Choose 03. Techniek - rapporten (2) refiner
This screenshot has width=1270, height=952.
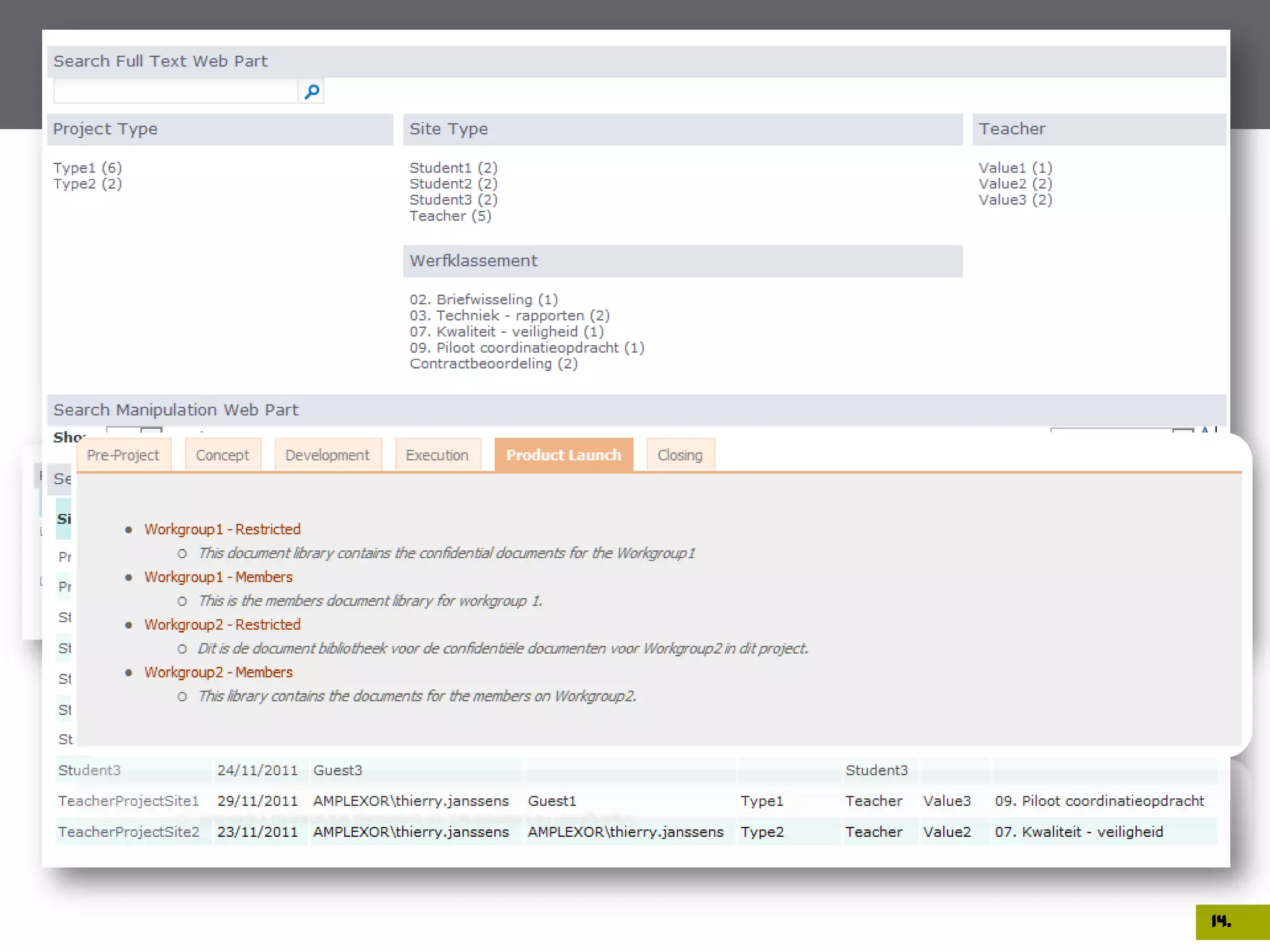[x=510, y=315]
